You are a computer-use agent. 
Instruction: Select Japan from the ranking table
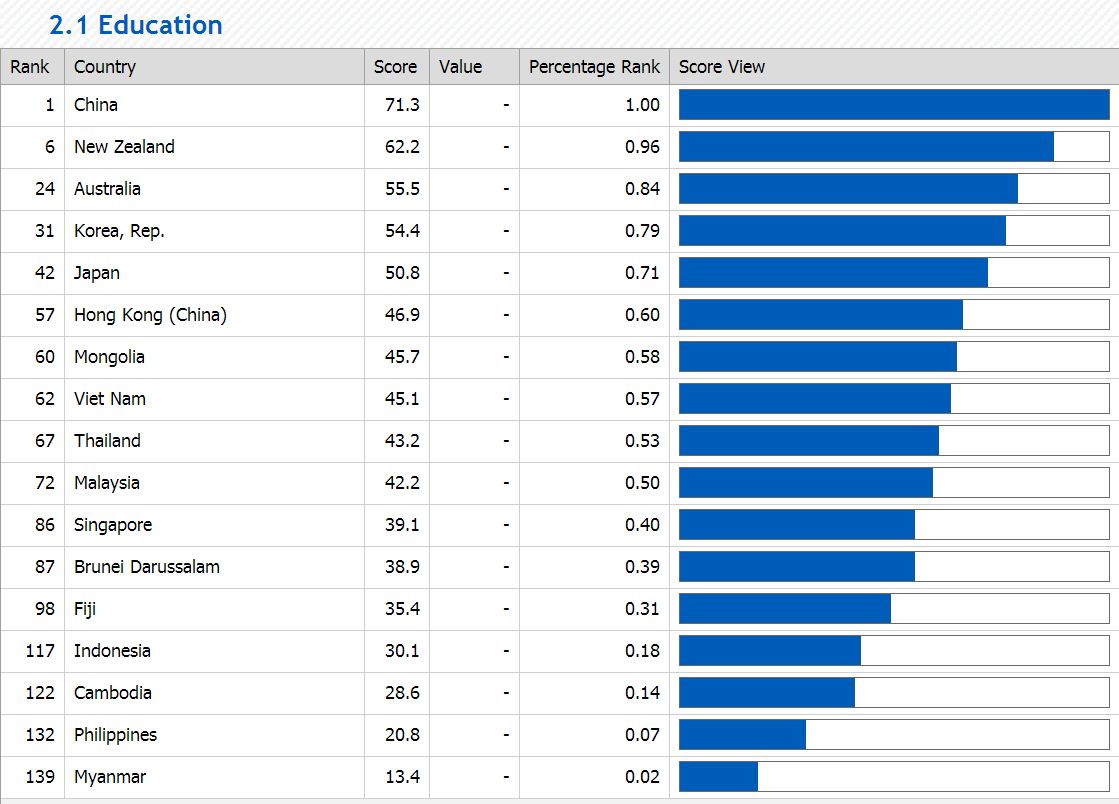97,272
